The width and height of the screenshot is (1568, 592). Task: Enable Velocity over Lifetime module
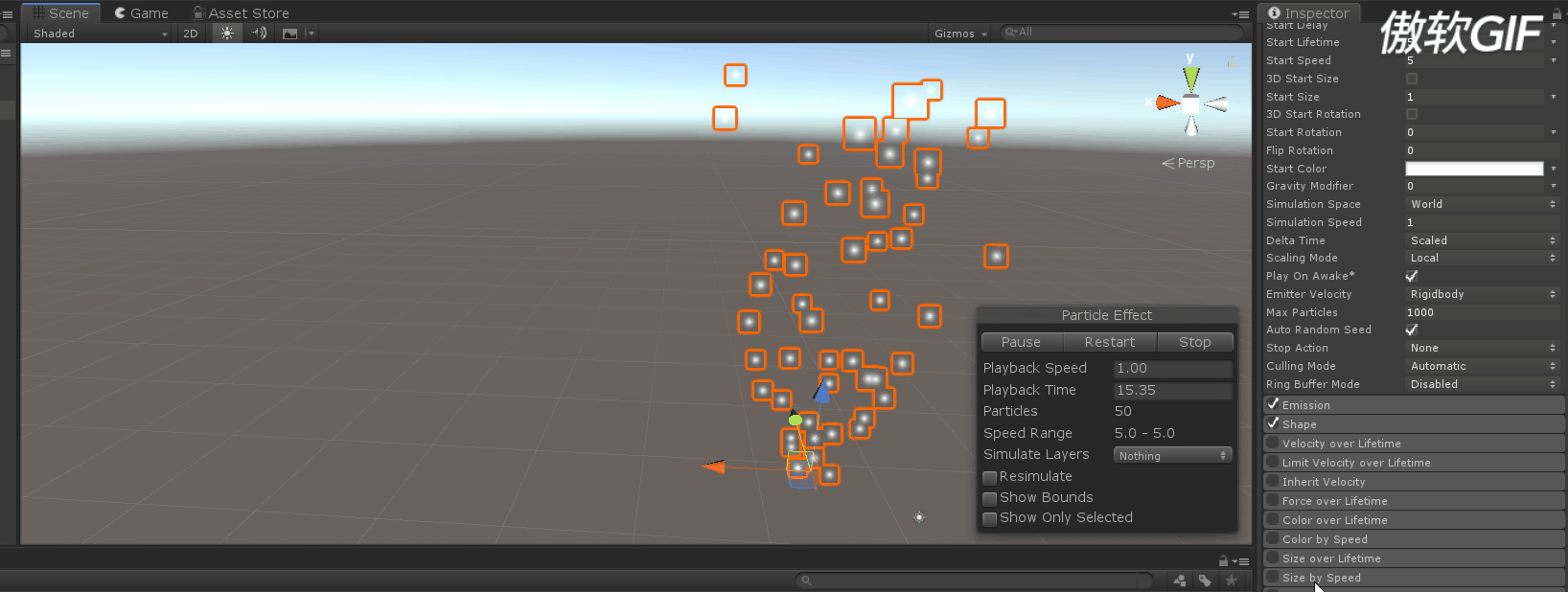[1273, 443]
